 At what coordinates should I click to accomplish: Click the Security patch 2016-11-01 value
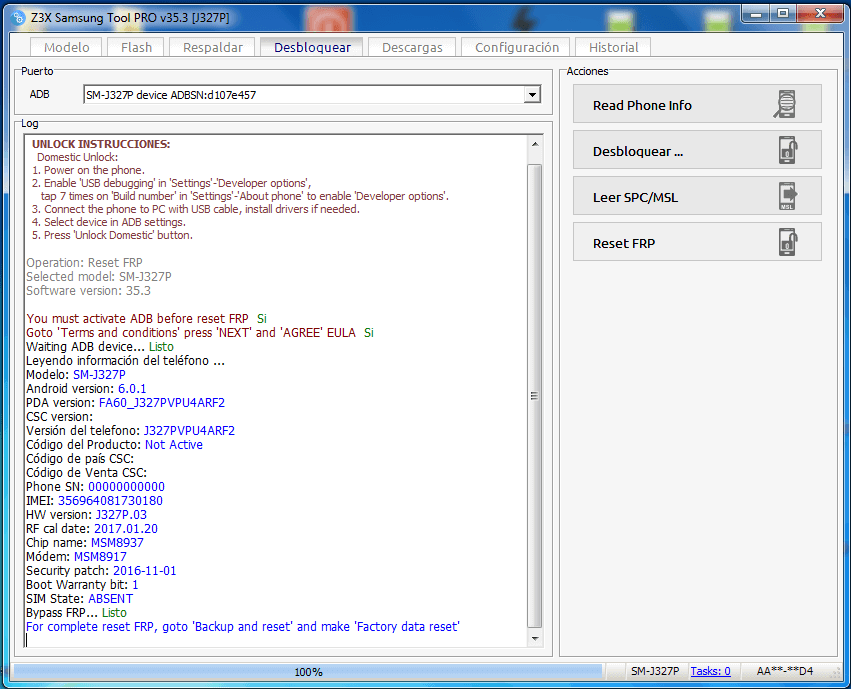(x=144, y=571)
